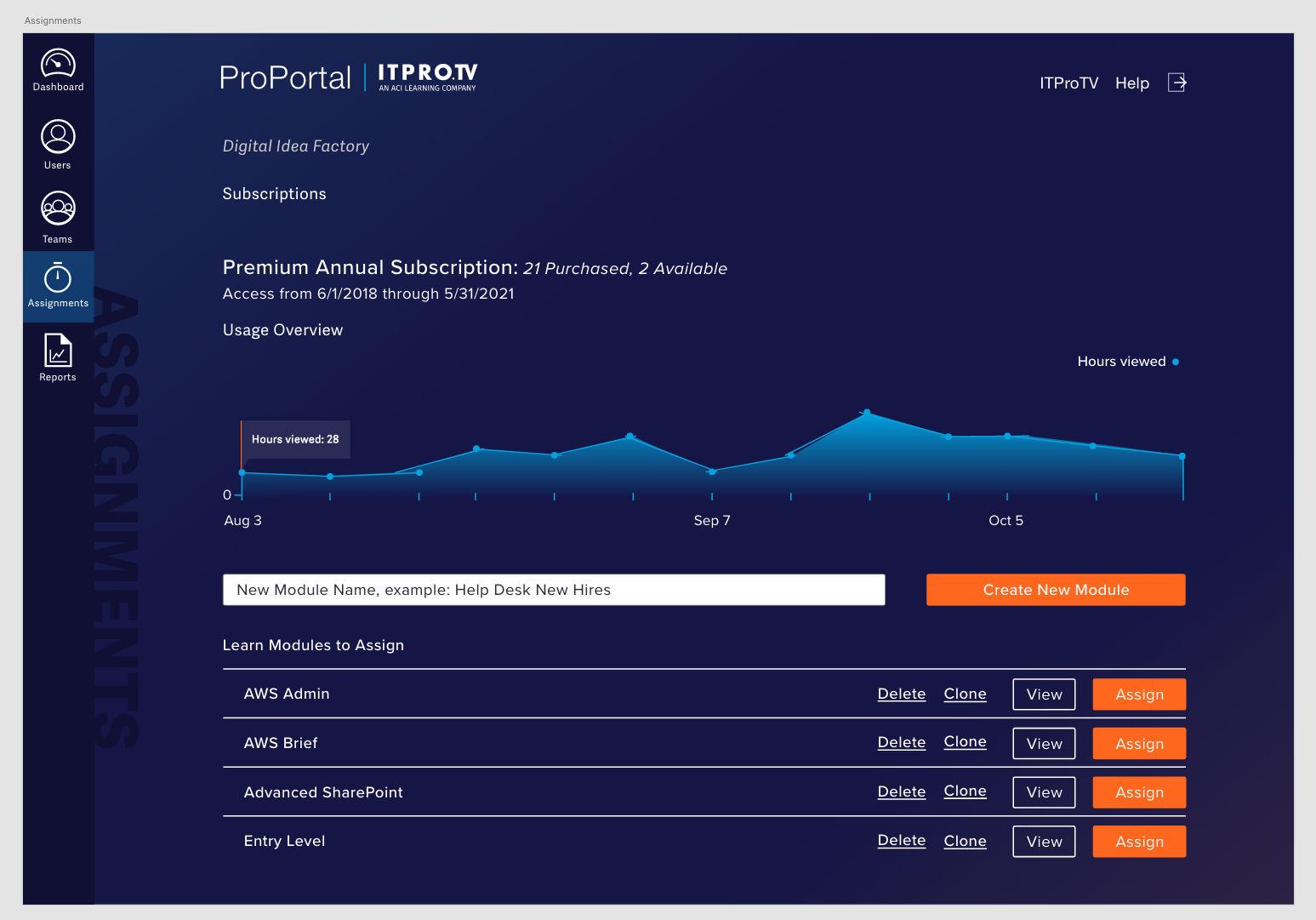
Task: View the AWS Admin module
Action: coord(1044,694)
